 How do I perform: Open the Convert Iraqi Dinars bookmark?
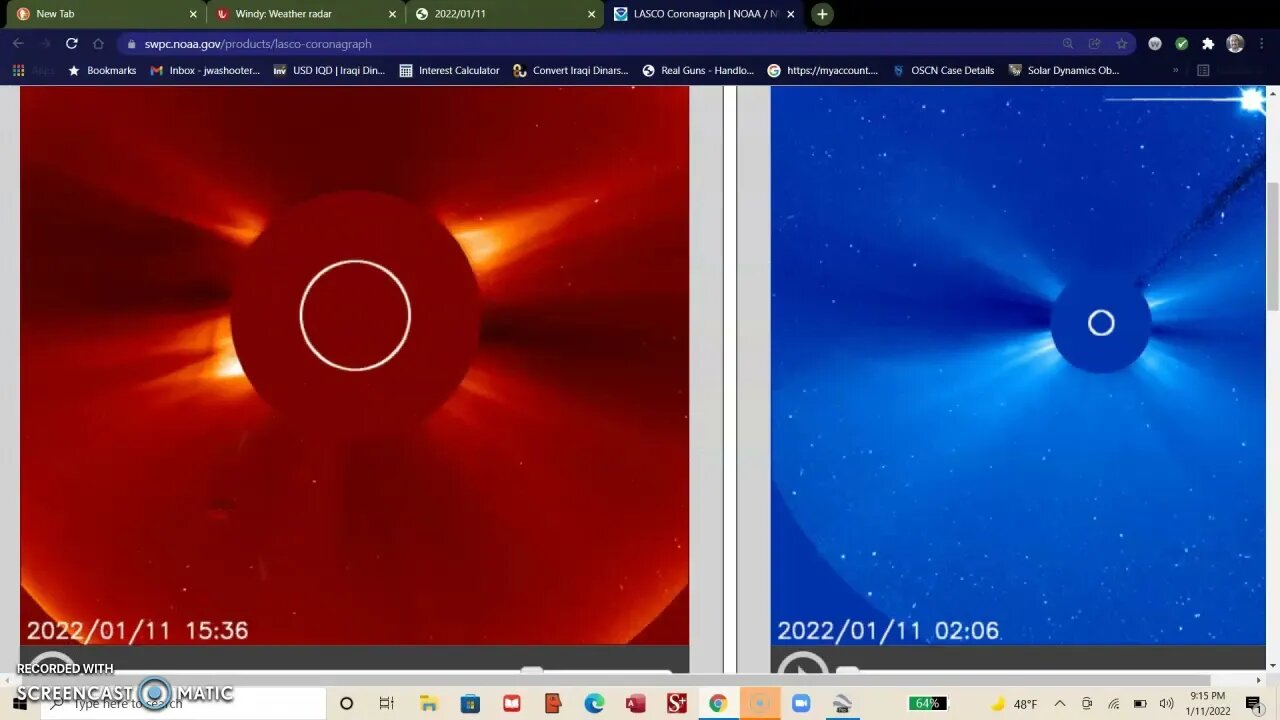571,71
